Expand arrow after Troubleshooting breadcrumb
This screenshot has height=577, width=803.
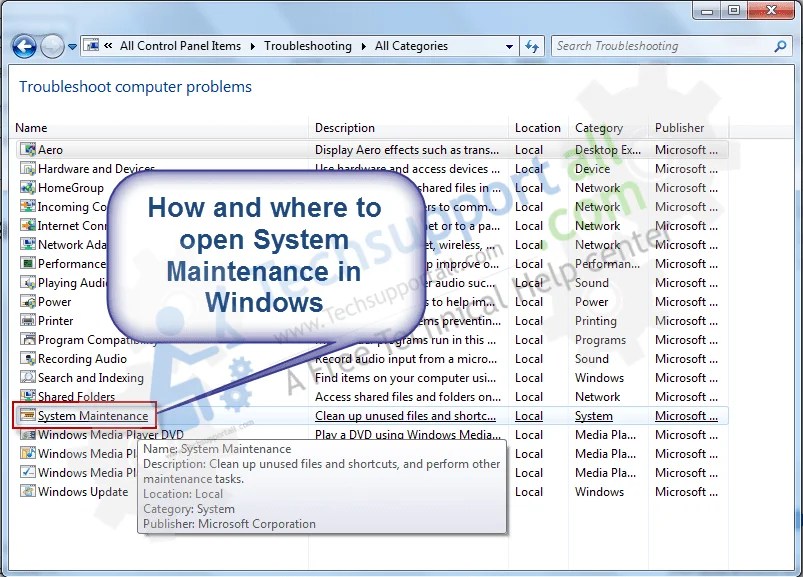tap(364, 46)
